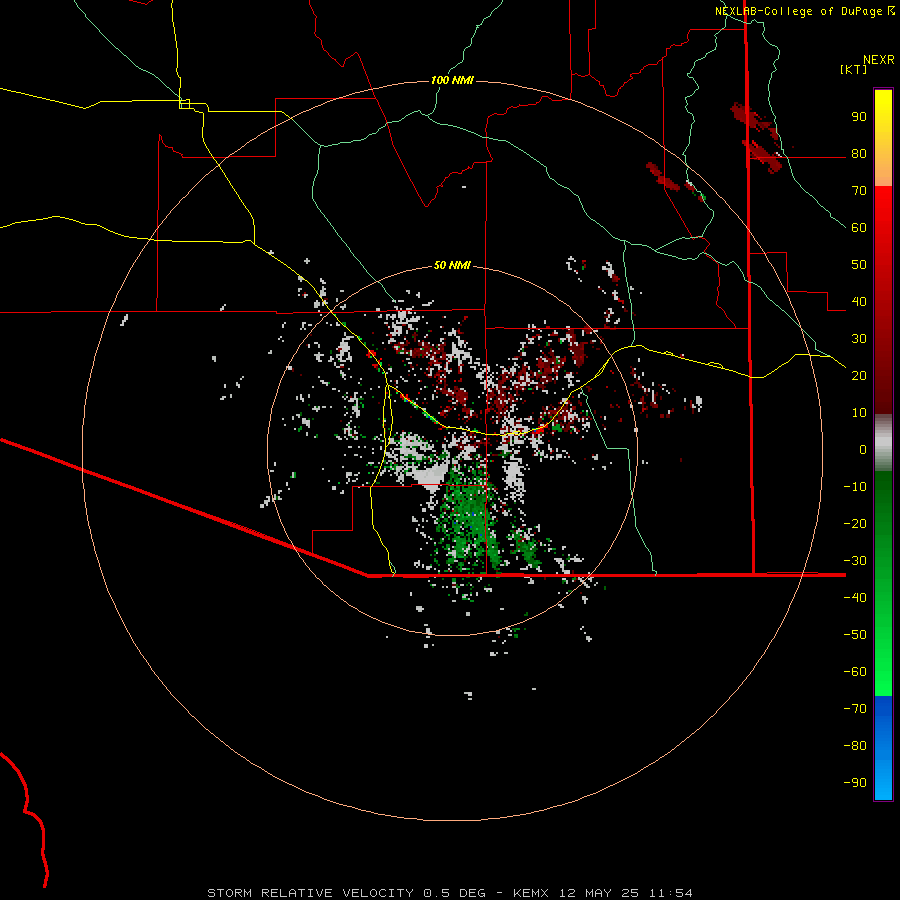Select the 60 value on the velocity scale
This screenshot has height=900, width=900.
point(859,228)
